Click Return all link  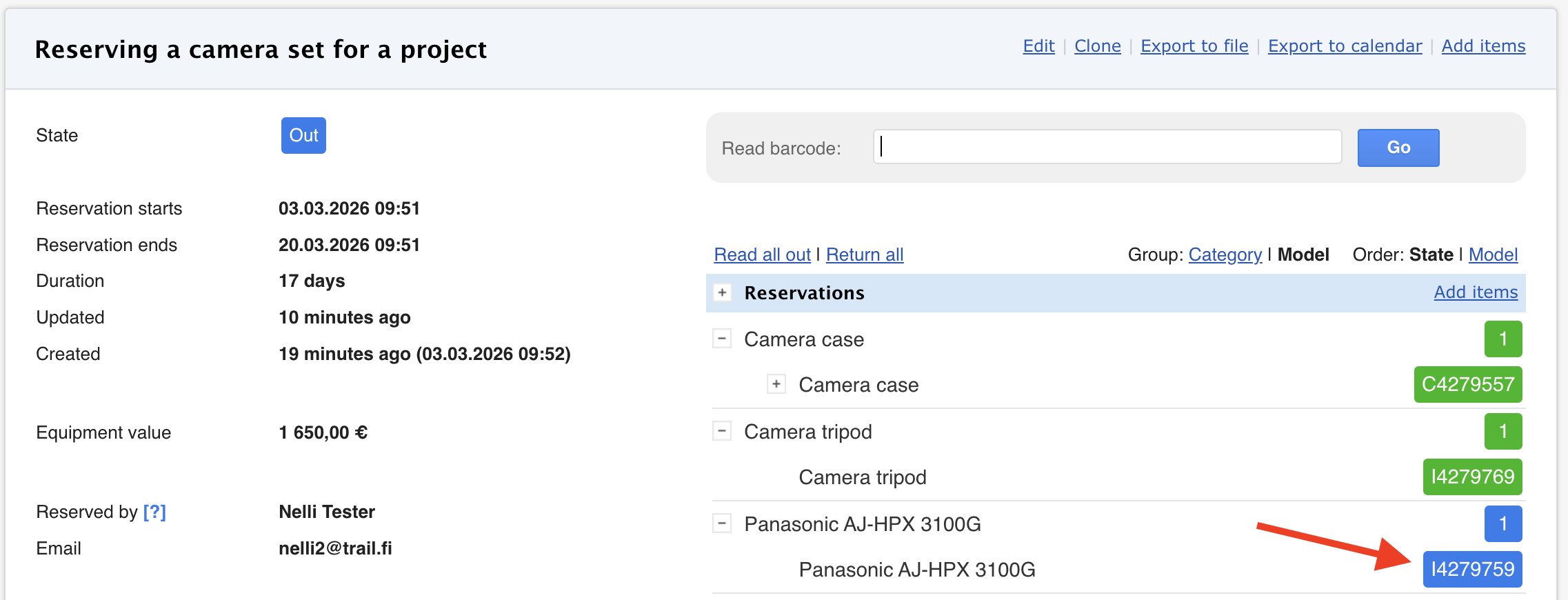pyautogui.click(x=865, y=254)
